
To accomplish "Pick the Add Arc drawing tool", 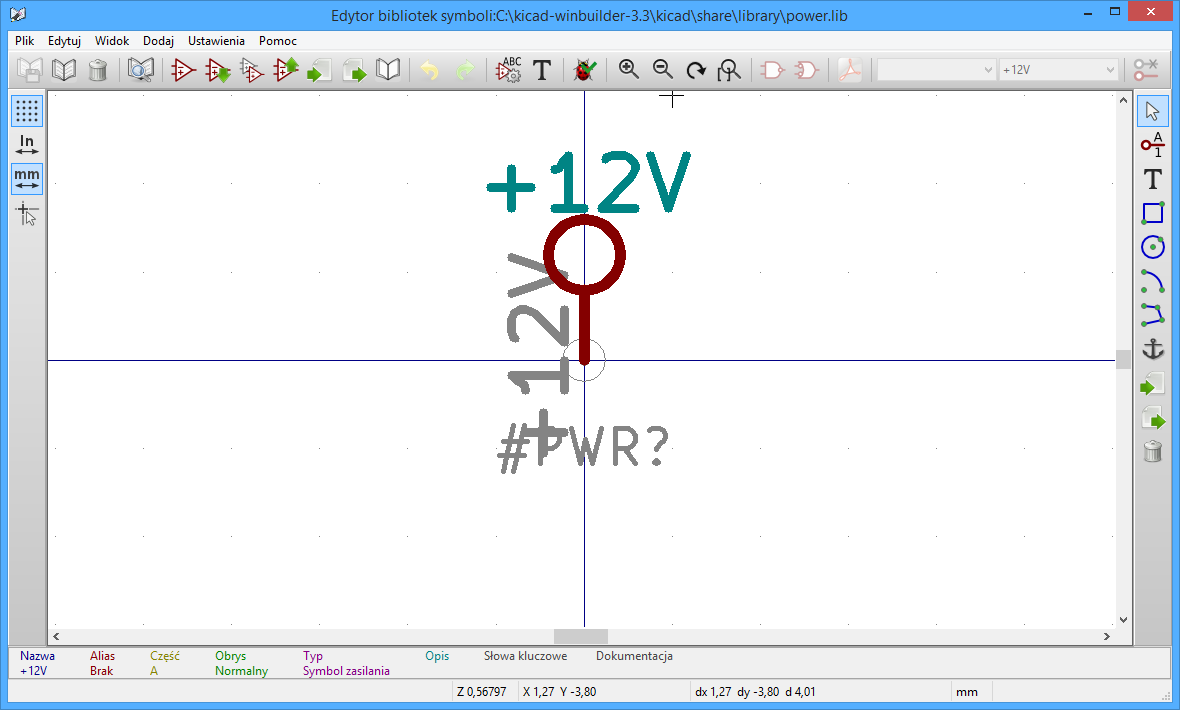I will [x=1152, y=280].
